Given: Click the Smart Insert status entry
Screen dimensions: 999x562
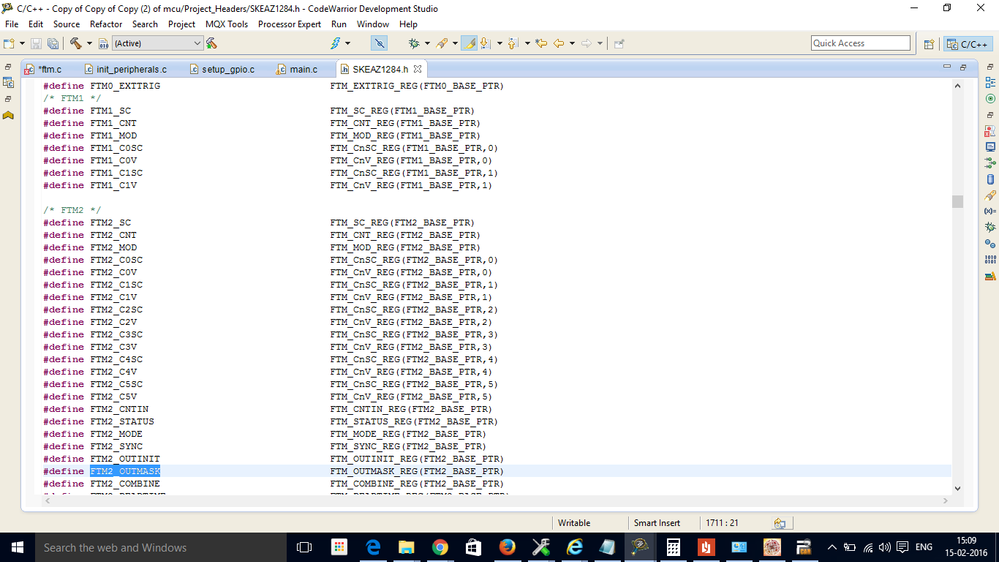Looking at the screenshot, I should click(x=657, y=523).
